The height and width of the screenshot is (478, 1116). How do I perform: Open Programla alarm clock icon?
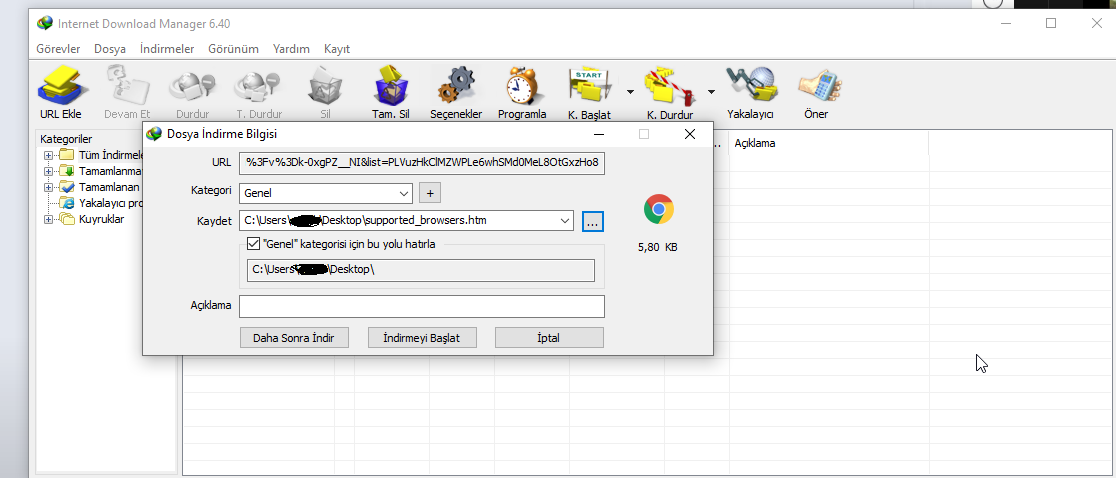pyautogui.click(x=522, y=84)
